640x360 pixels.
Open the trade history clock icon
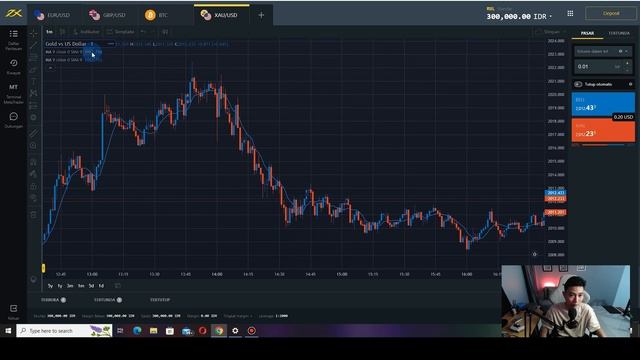click(x=13, y=63)
